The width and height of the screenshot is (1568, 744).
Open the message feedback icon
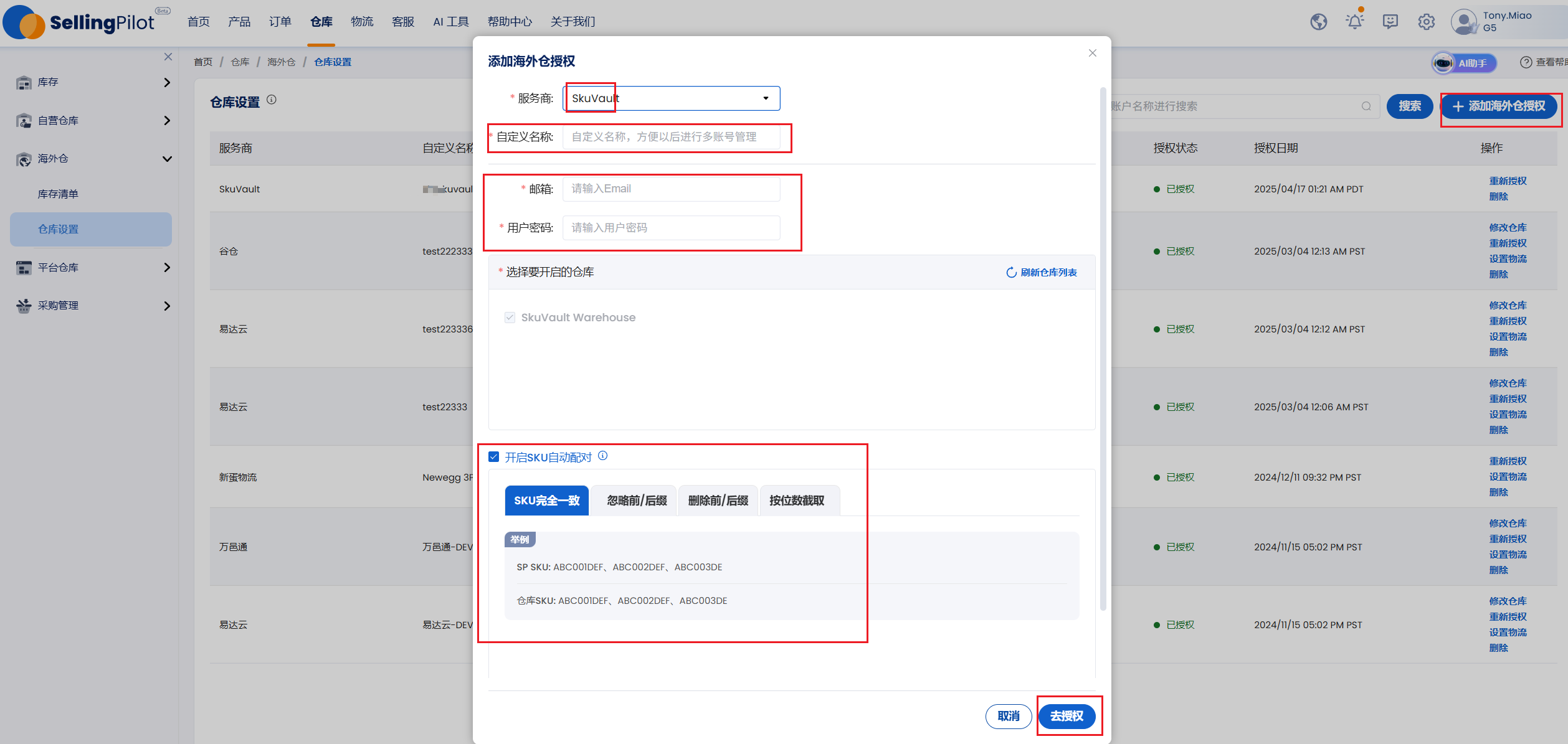pyautogui.click(x=1390, y=22)
